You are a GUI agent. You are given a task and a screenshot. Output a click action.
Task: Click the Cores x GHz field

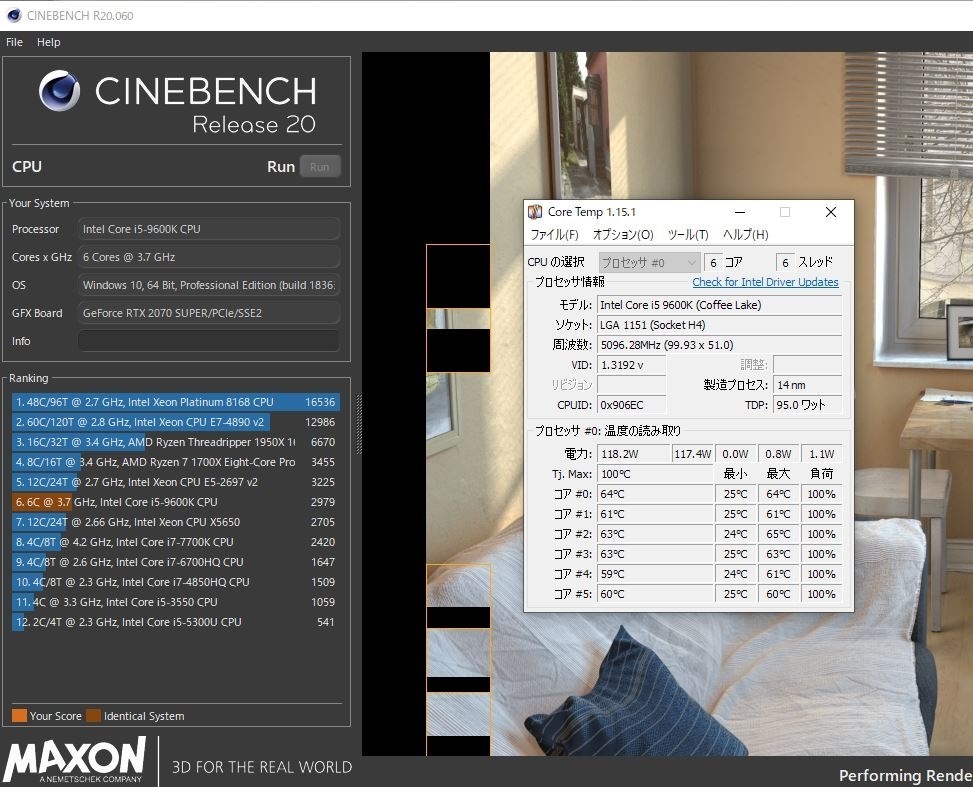pos(208,257)
